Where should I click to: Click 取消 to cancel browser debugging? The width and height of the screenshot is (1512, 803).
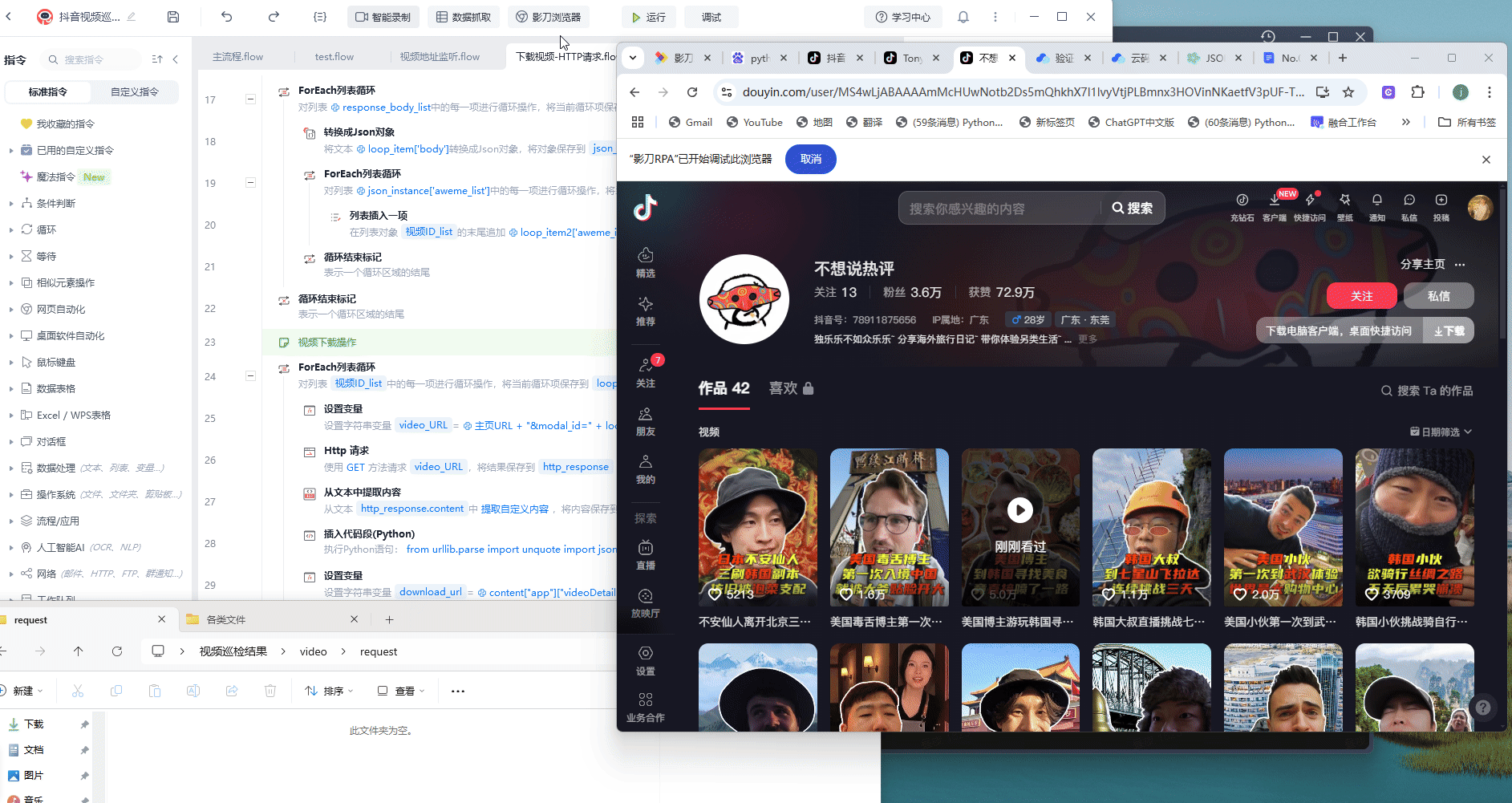810,159
